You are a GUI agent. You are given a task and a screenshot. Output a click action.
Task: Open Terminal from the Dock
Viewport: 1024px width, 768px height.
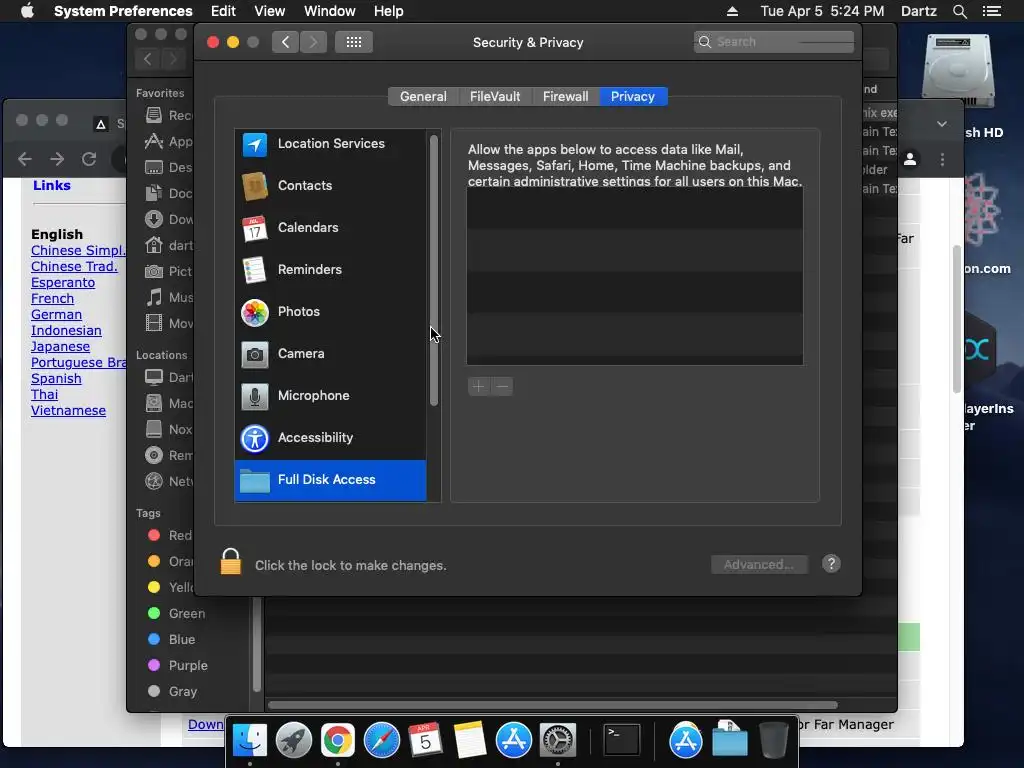point(621,741)
